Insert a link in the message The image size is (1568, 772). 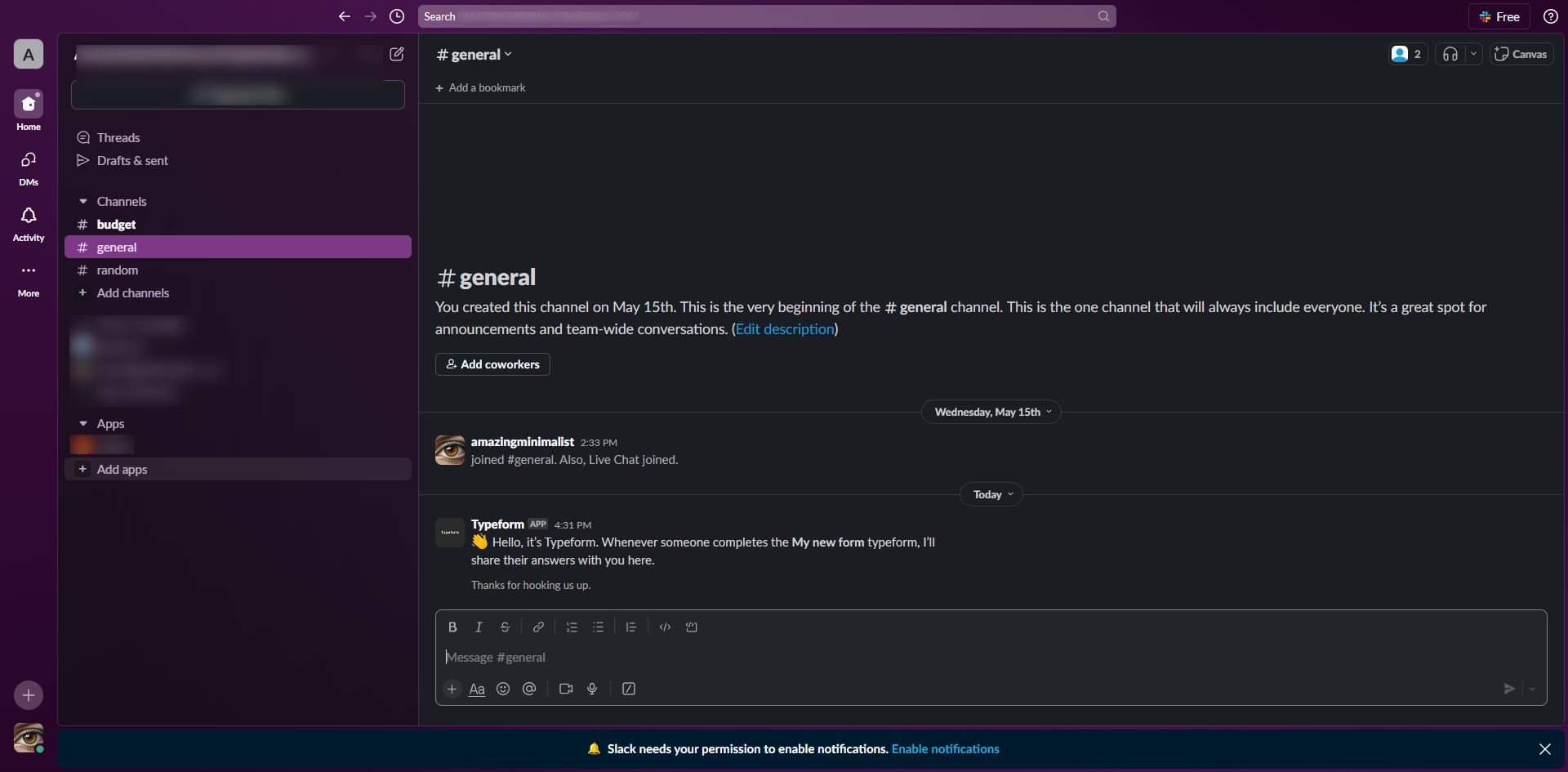click(x=538, y=627)
